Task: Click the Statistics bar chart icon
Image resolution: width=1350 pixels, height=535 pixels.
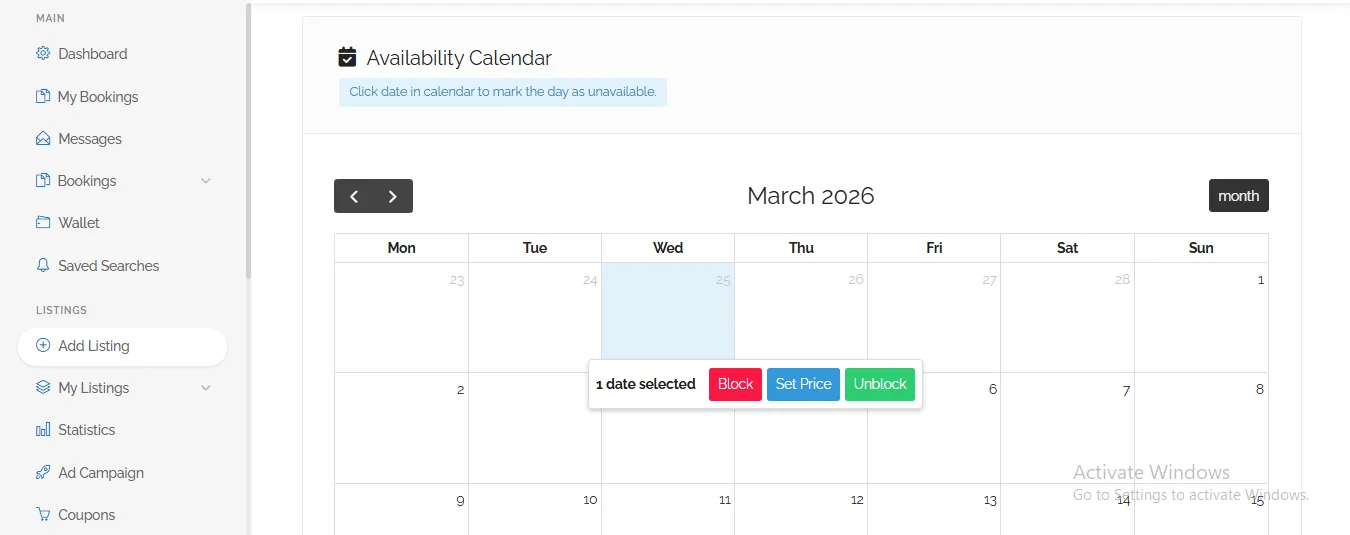Action: (x=43, y=430)
